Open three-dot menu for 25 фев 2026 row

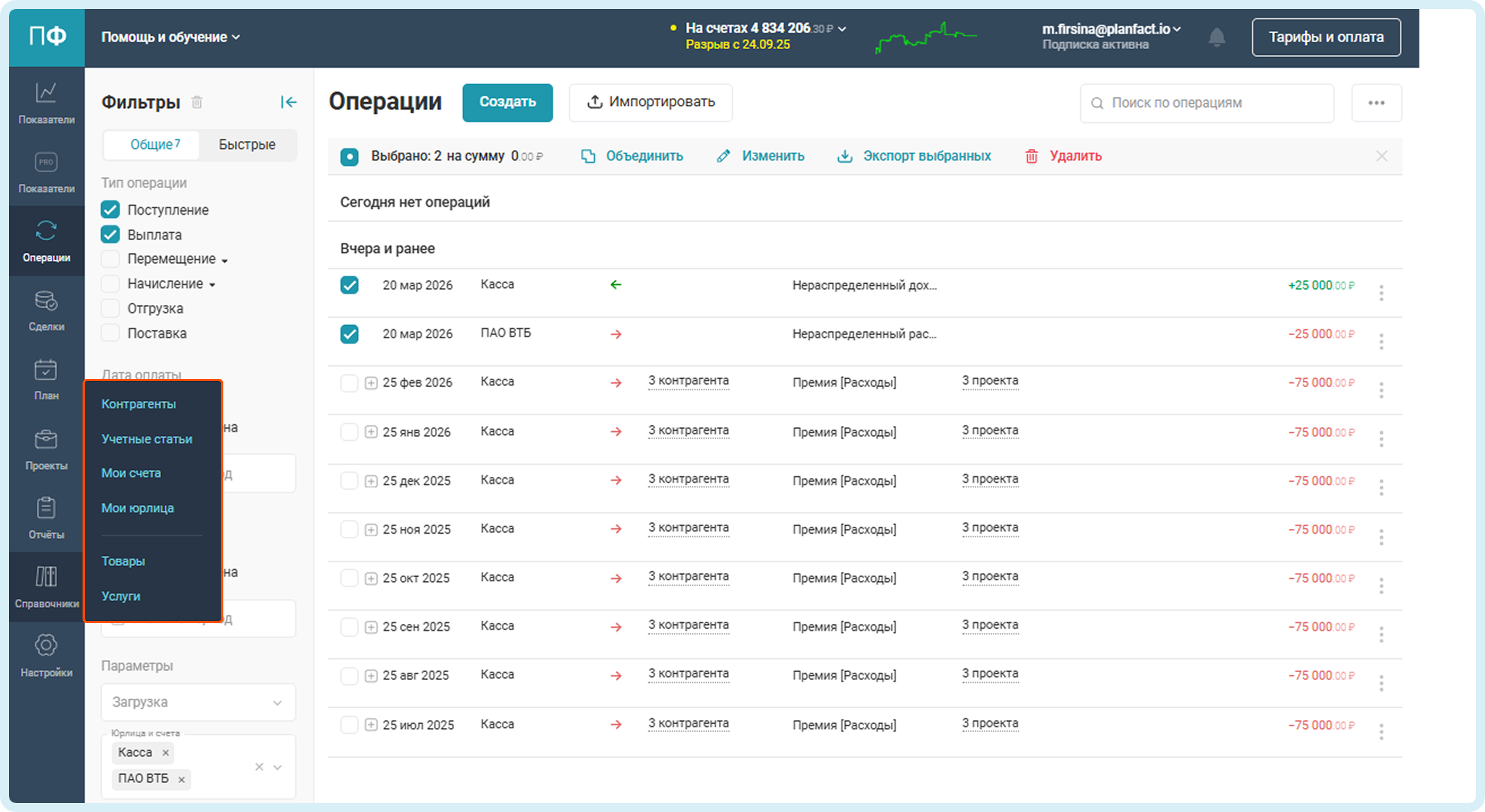(x=1382, y=390)
